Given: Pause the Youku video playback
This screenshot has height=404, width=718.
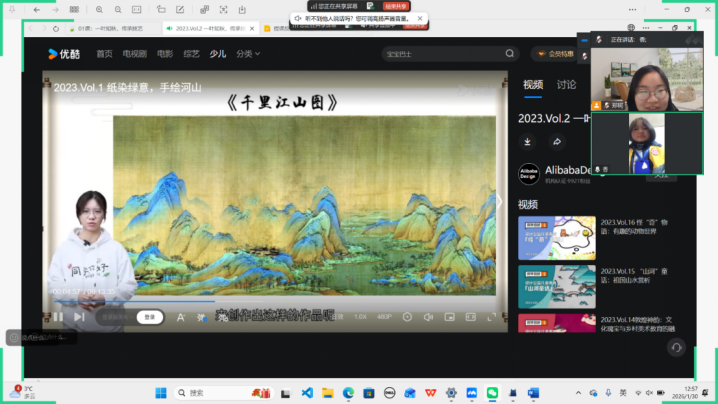Looking at the screenshot, I should pyautogui.click(x=58, y=317).
